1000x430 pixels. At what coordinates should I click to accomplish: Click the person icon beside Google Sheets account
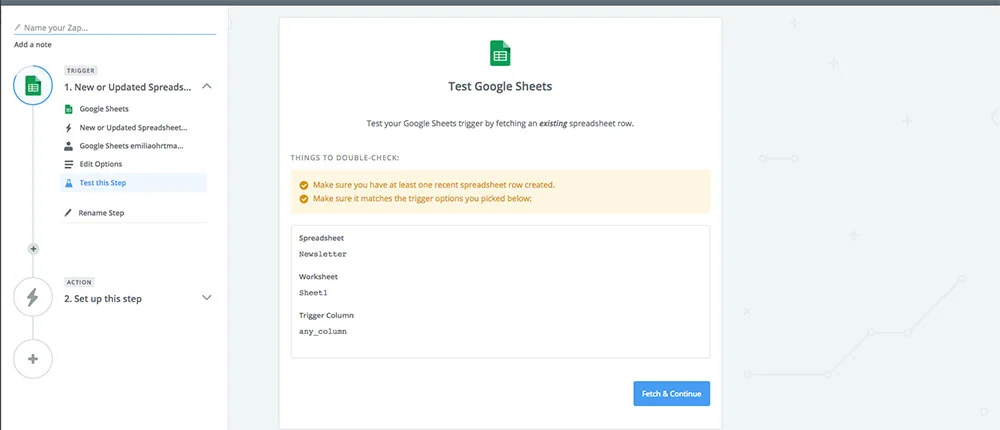click(69, 146)
